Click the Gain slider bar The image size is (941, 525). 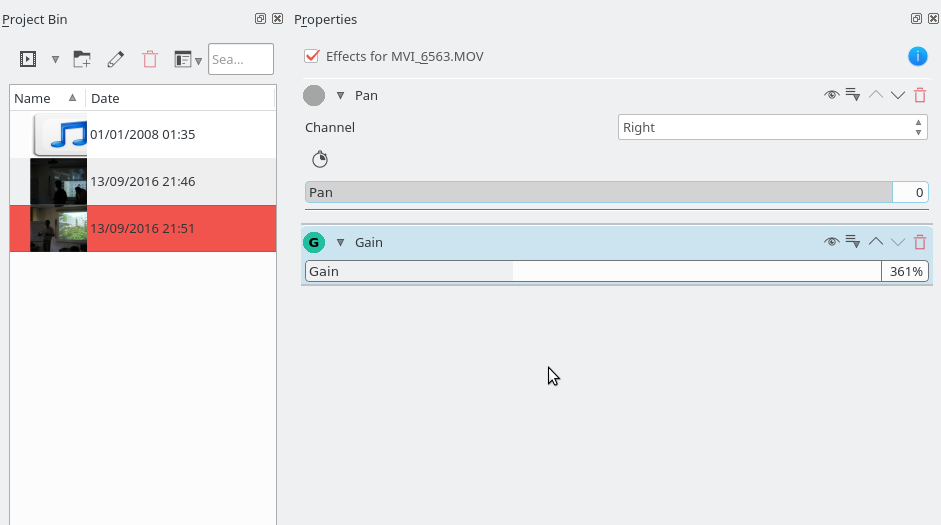[x=593, y=271]
